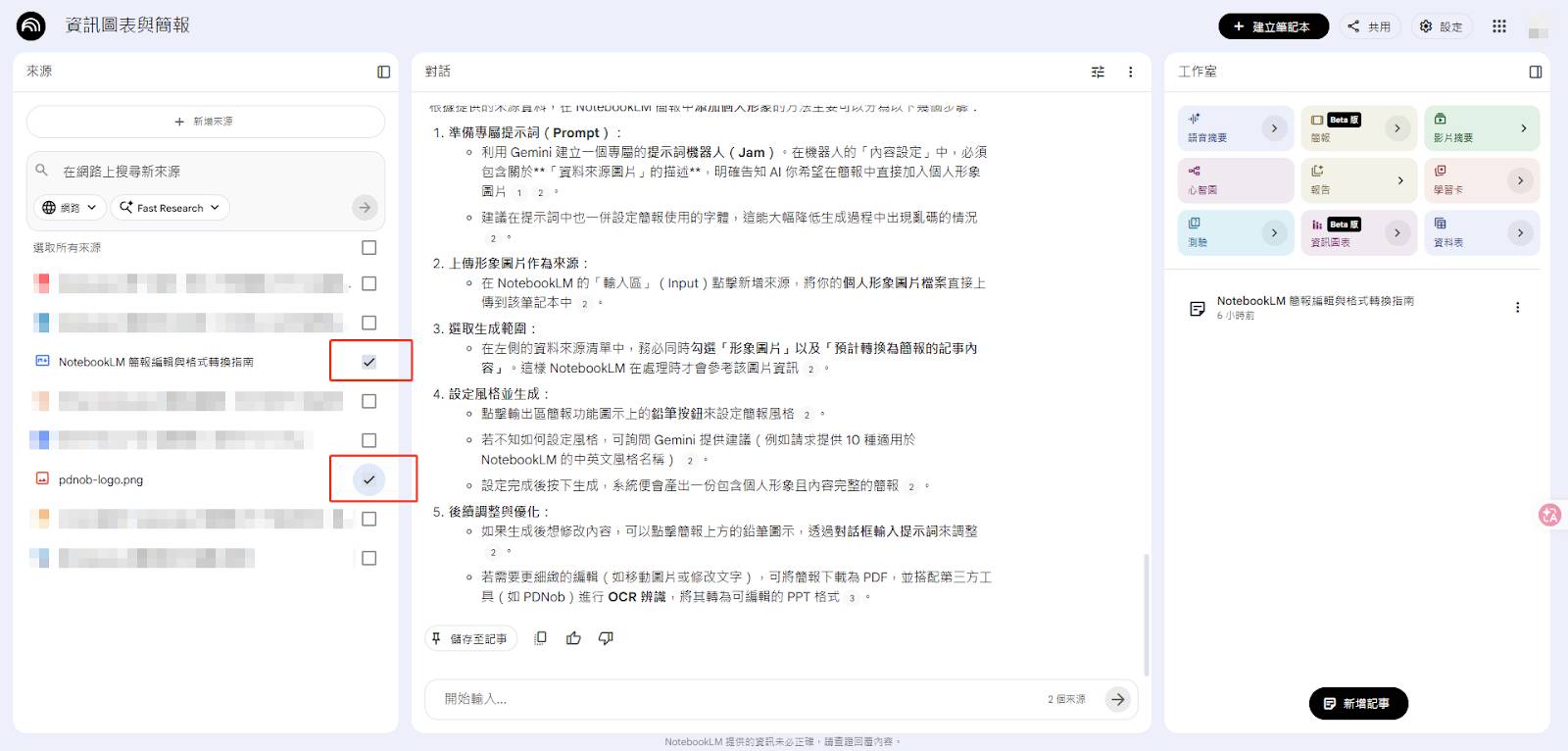
Task: Open more options for the saved note
Action: [1517, 307]
